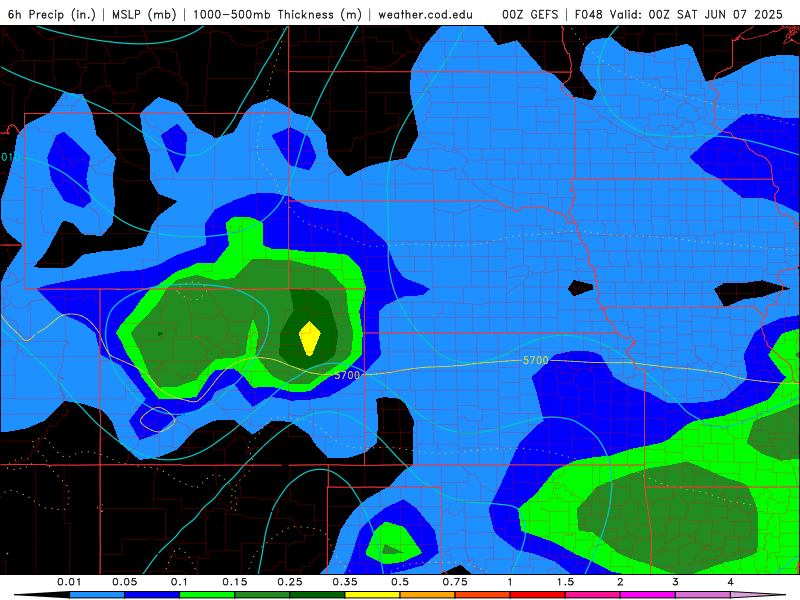Click the 0.01 legend value
The width and height of the screenshot is (800, 600).
point(69,582)
